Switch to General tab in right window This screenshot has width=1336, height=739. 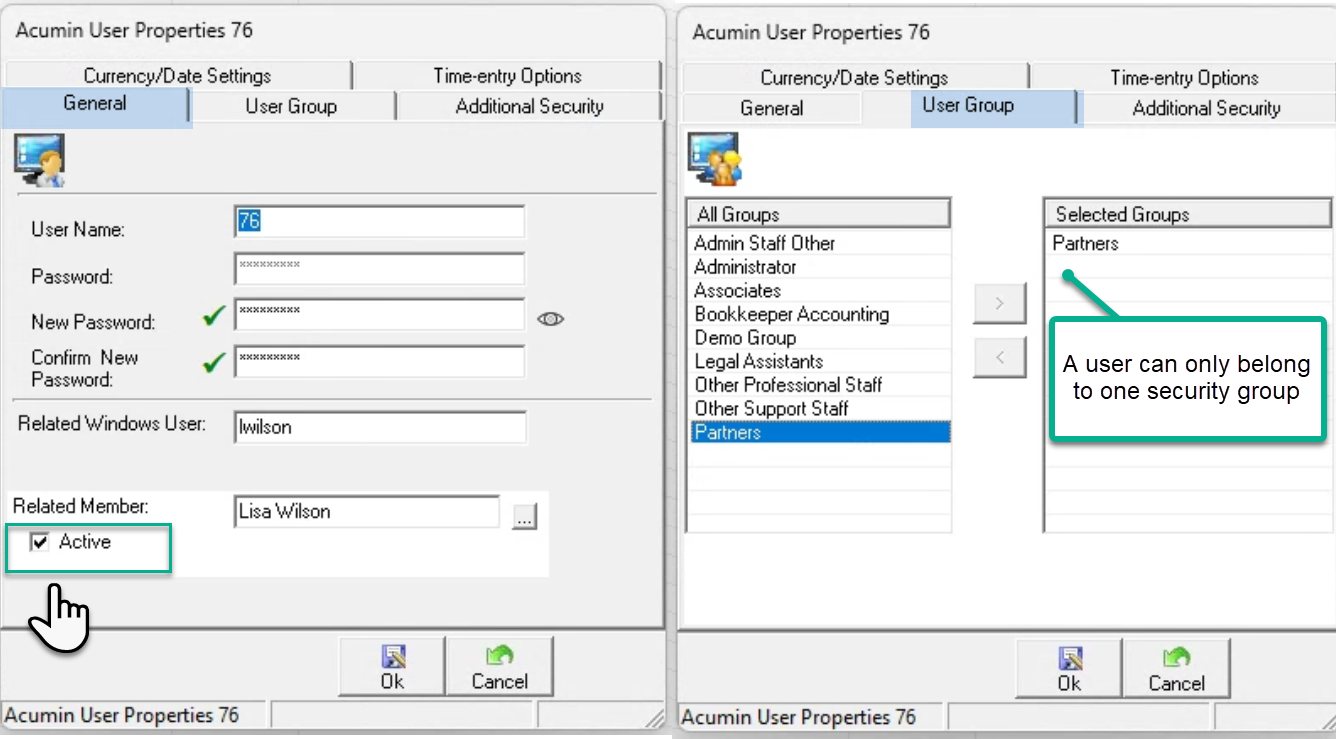pos(771,108)
